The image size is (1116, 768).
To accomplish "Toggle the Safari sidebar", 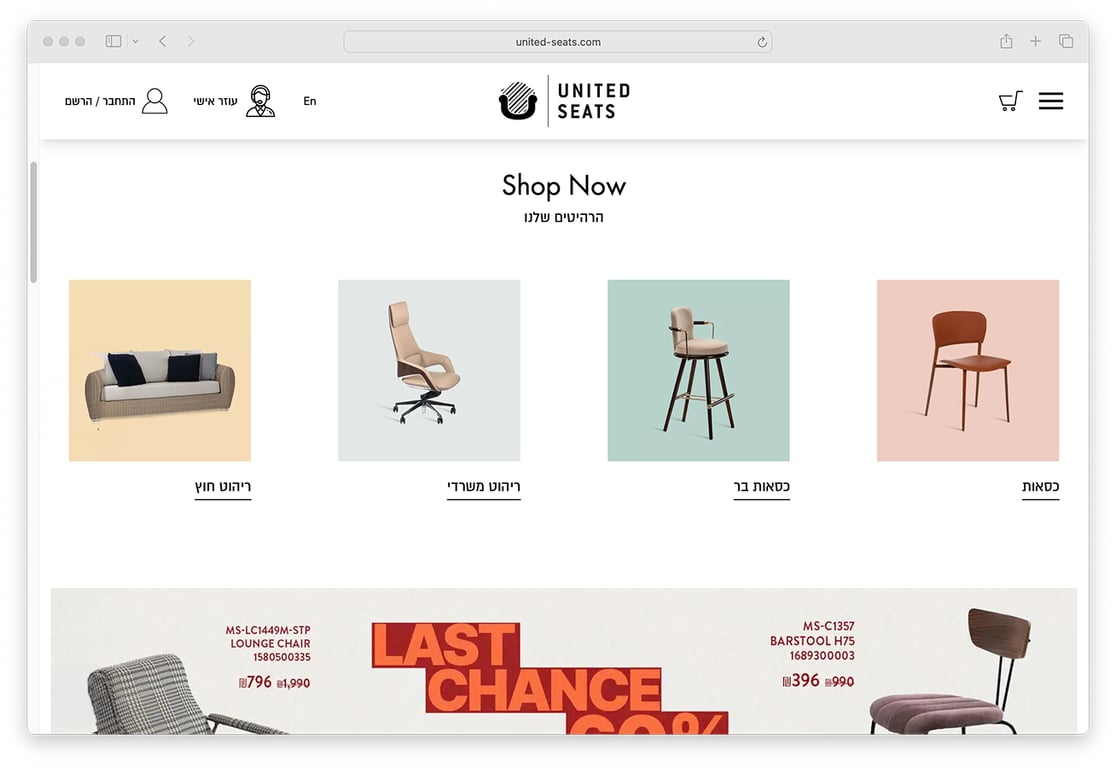I will pyautogui.click(x=113, y=41).
